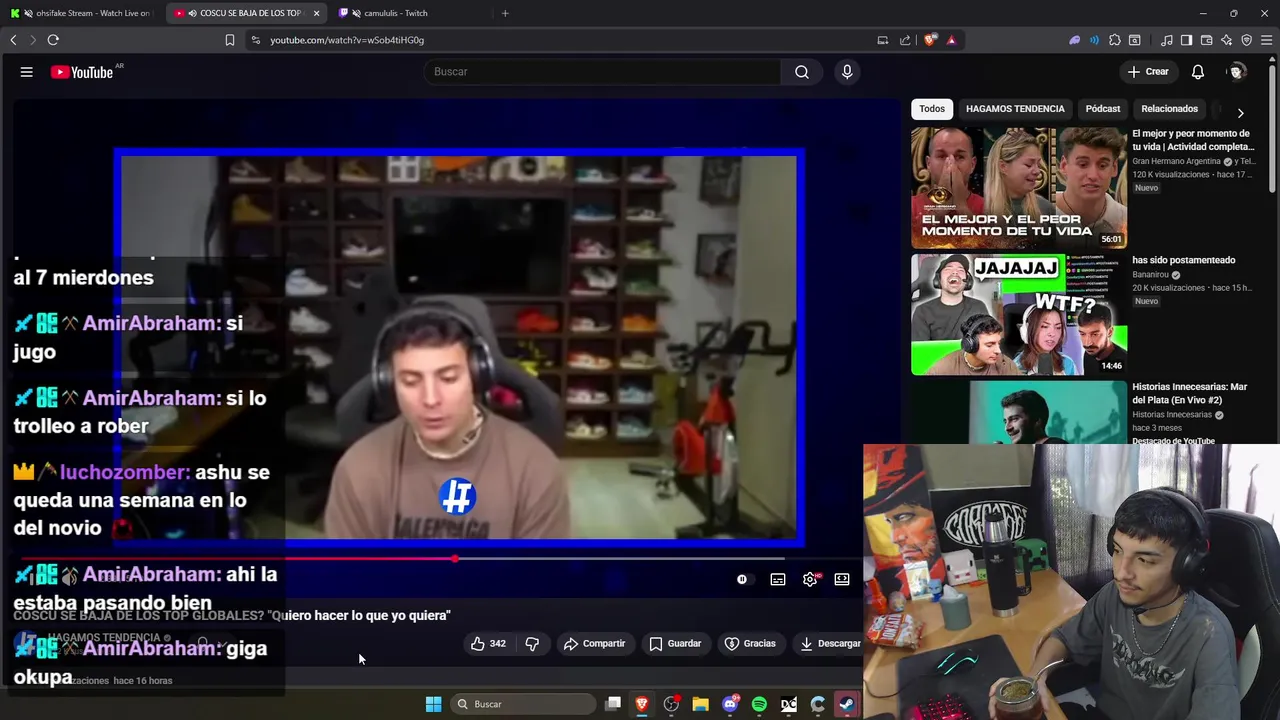The height and width of the screenshot is (720, 1280).
Task: Click the YouTube search magnifier button
Action: (x=802, y=72)
